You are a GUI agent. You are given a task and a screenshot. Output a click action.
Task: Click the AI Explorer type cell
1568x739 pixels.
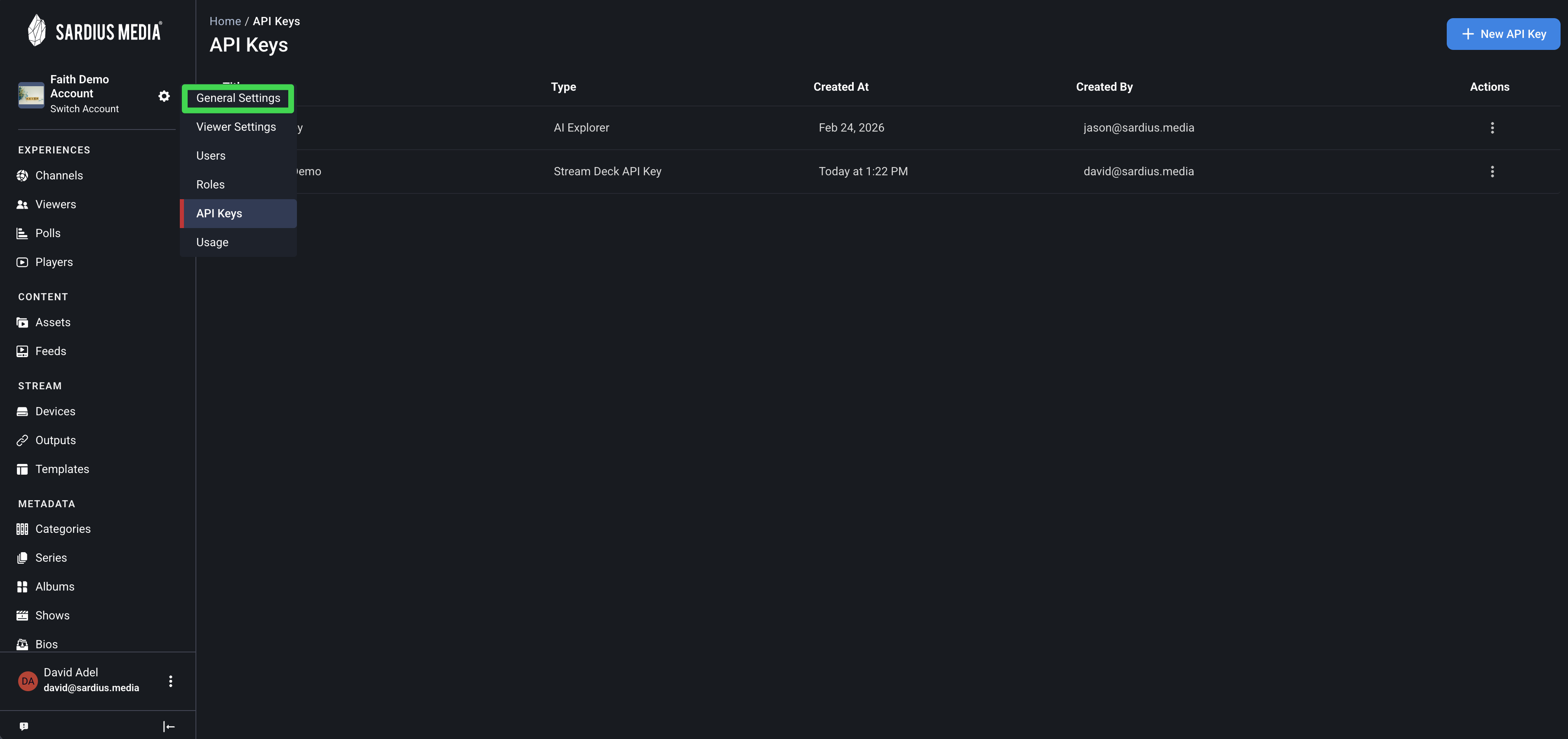pyautogui.click(x=582, y=128)
